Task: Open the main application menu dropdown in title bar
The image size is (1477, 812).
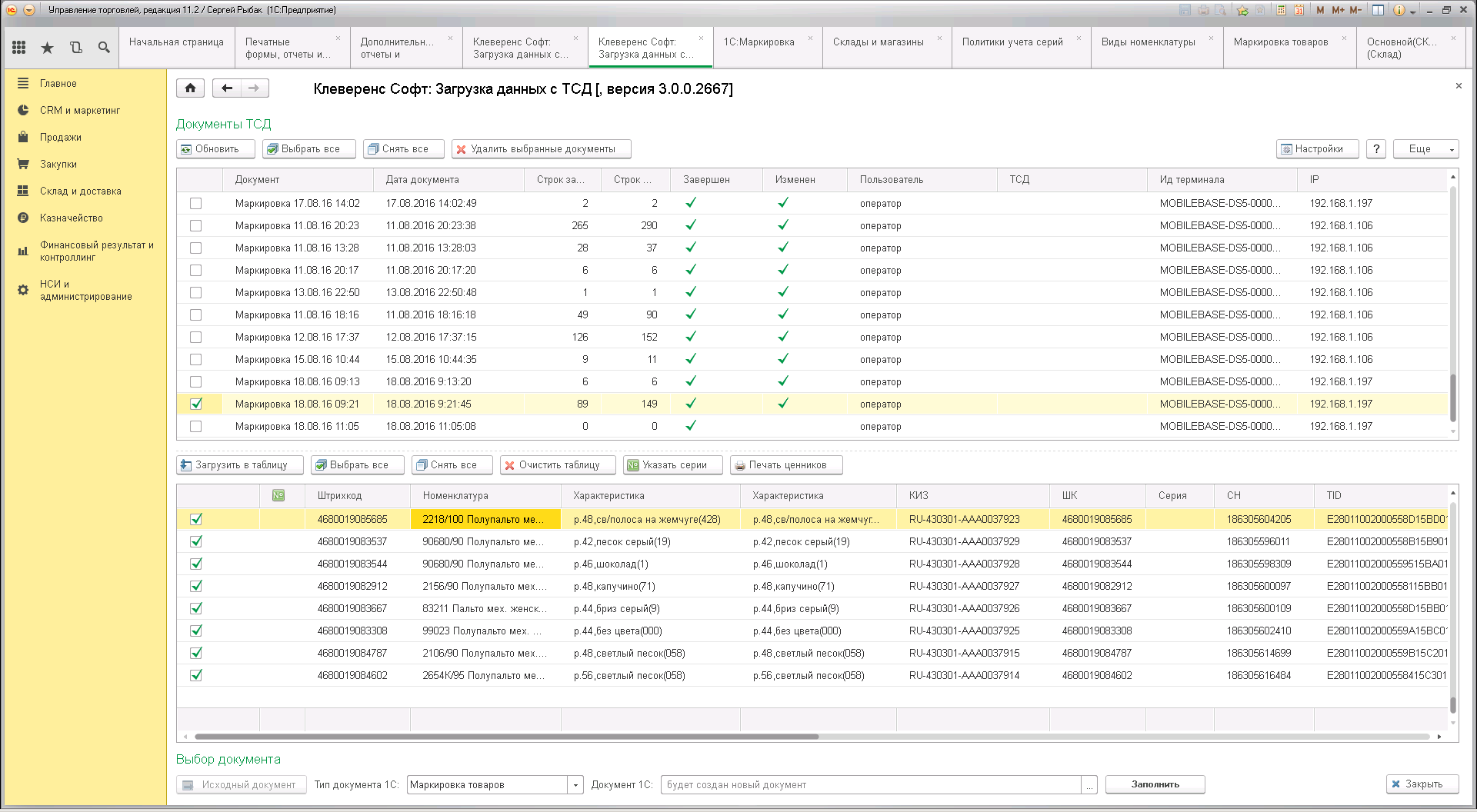Action: pos(29,10)
